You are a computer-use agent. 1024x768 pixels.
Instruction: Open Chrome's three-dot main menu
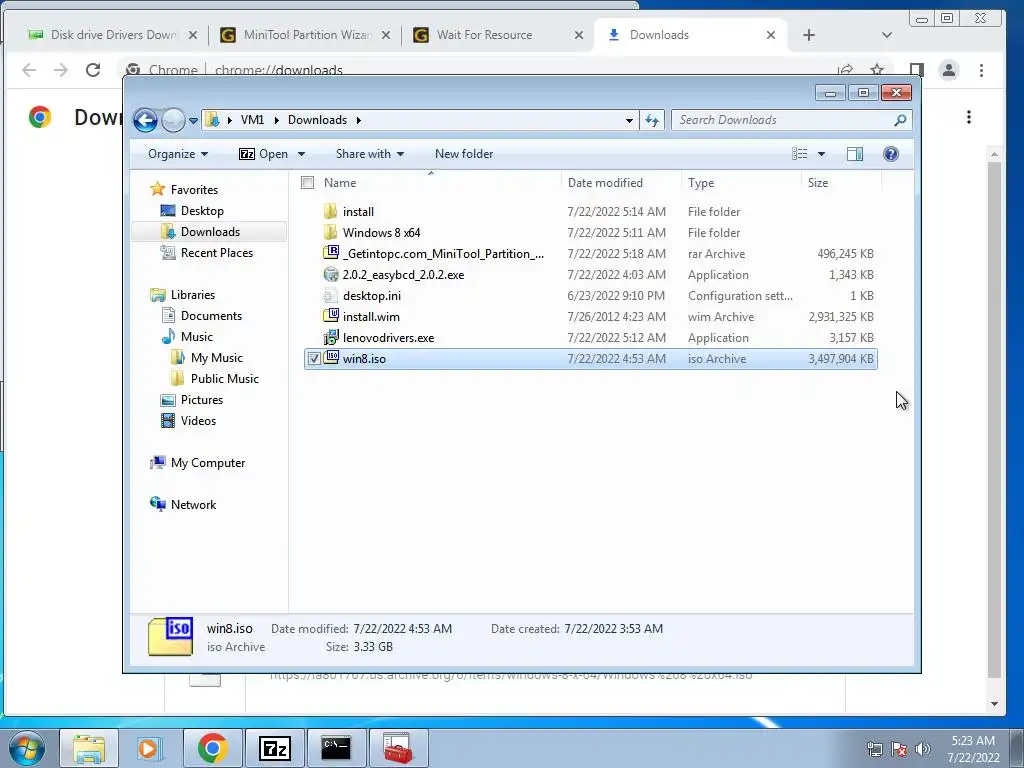(x=981, y=70)
